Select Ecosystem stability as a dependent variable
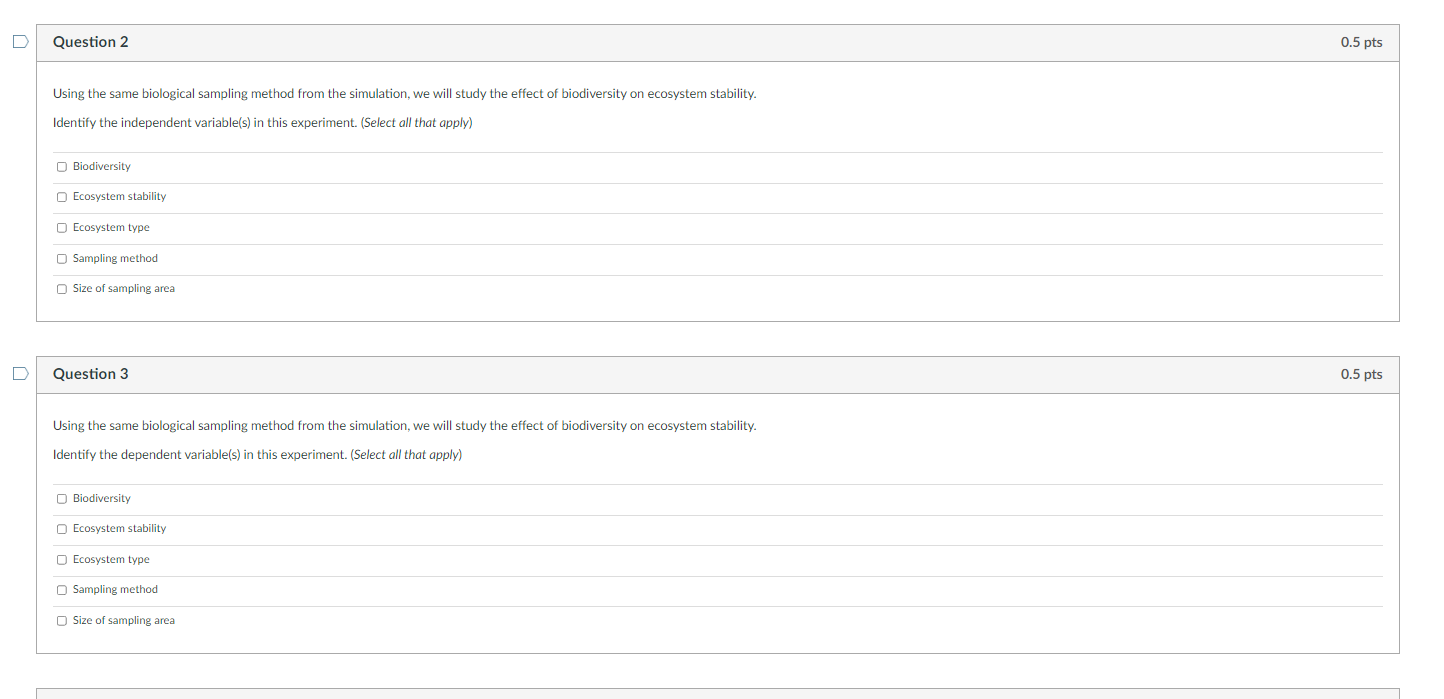The width and height of the screenshot is (1444, 699). [61, 528]
